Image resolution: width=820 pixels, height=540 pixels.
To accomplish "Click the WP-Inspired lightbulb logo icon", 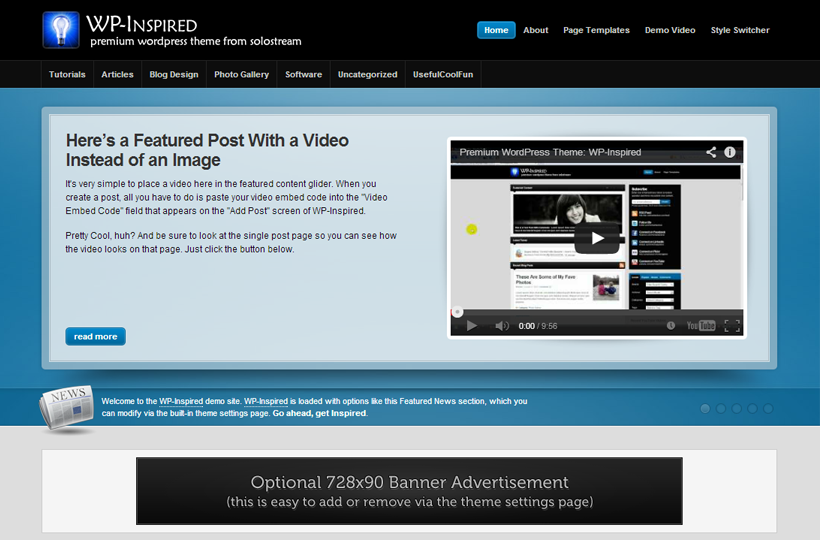I will point(61,30).
